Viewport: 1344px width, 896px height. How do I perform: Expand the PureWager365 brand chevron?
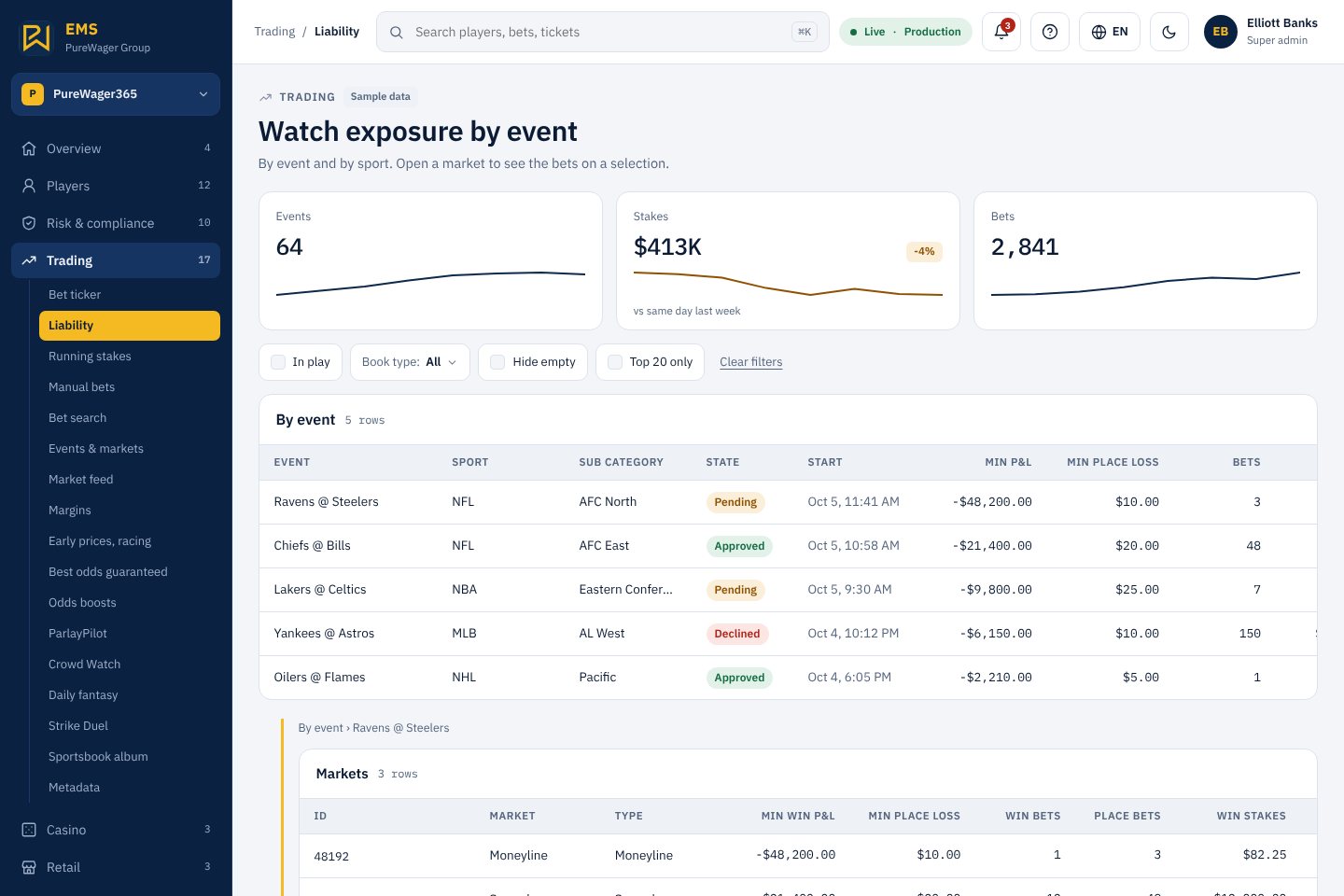coord(203,94)
